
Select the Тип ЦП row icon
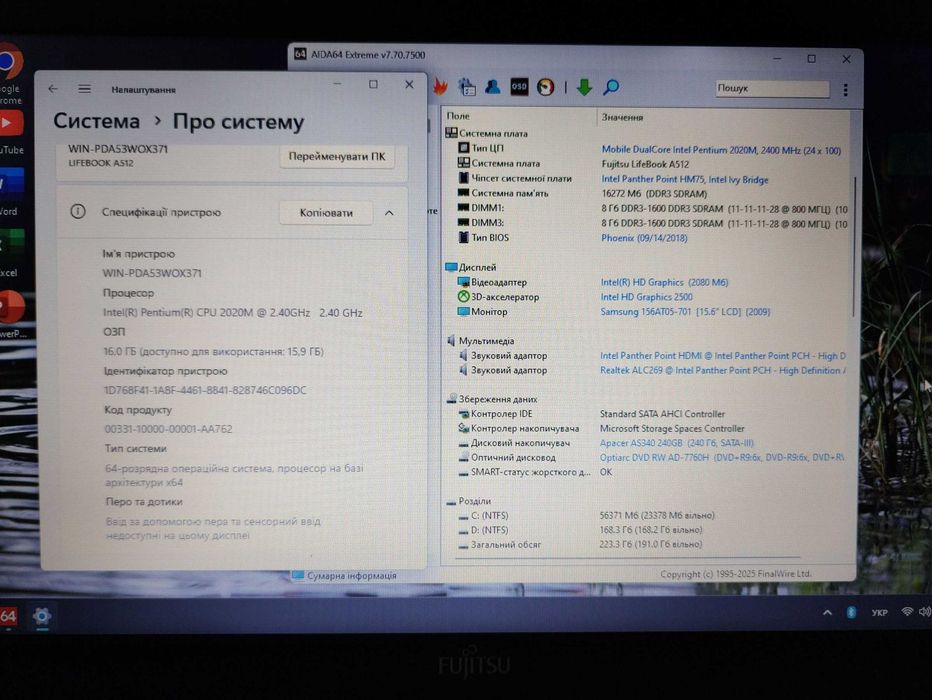[x=464, y=148]
